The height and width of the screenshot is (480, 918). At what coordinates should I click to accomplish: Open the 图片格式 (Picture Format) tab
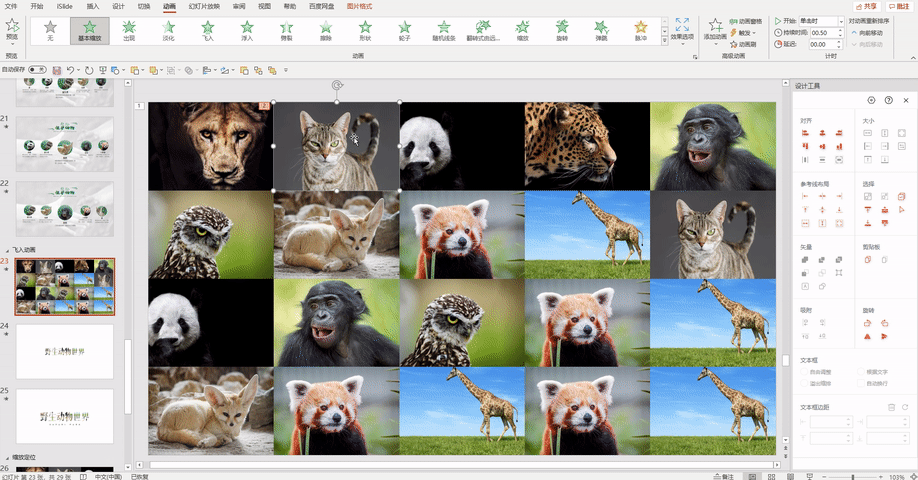pyautogui.click(x=359, y=6)
